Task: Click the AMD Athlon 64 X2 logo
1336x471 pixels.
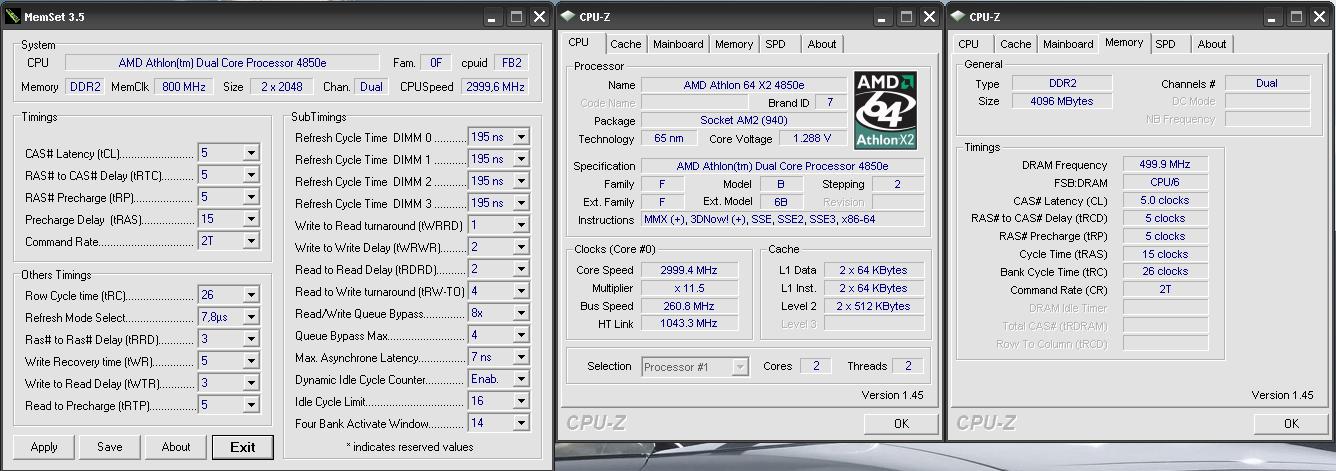Action: click(x=885, y=110)
